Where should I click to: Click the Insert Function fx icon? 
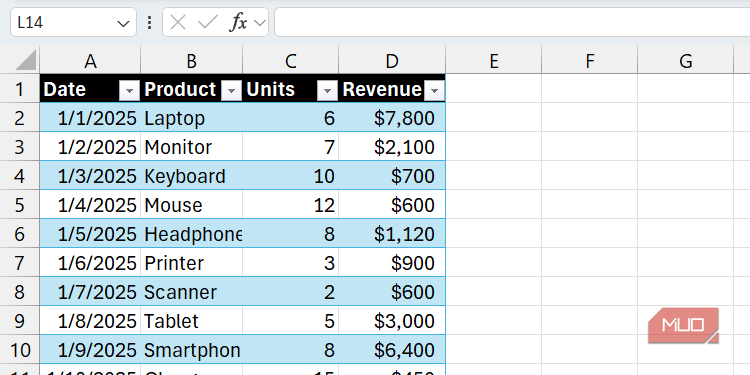(x=238, y=22)
